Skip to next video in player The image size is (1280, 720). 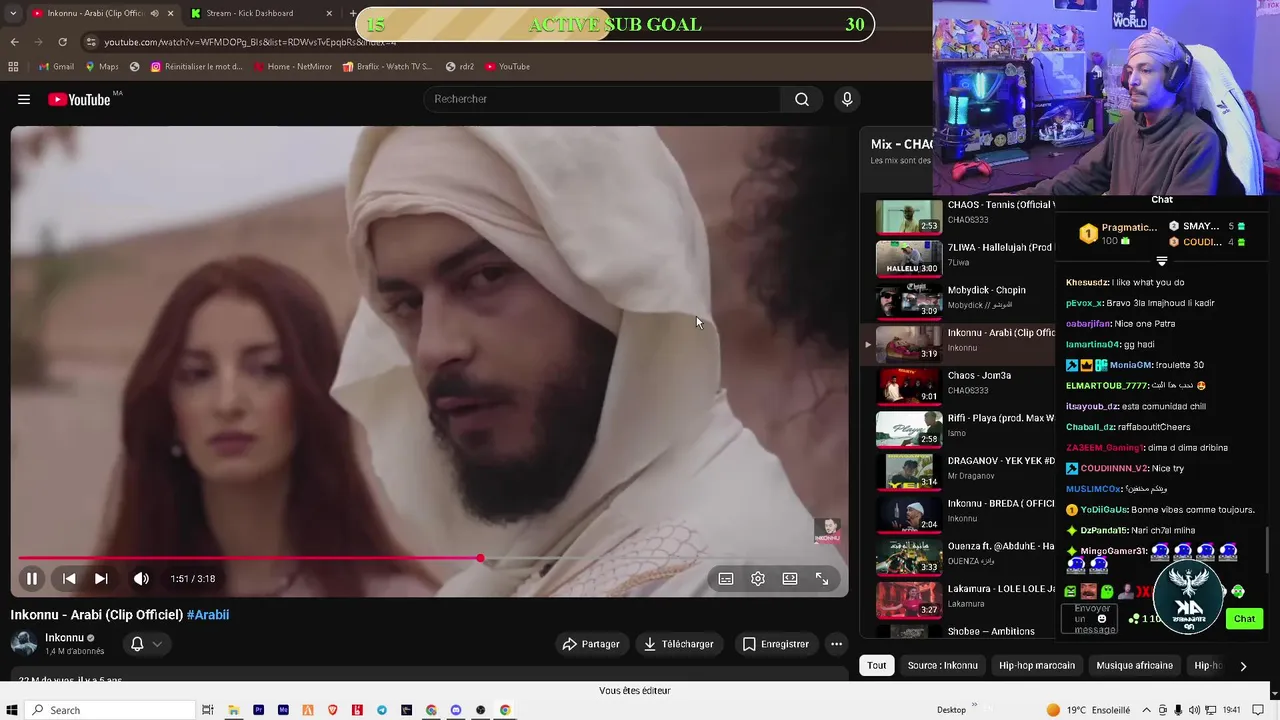tap(101, 578)
